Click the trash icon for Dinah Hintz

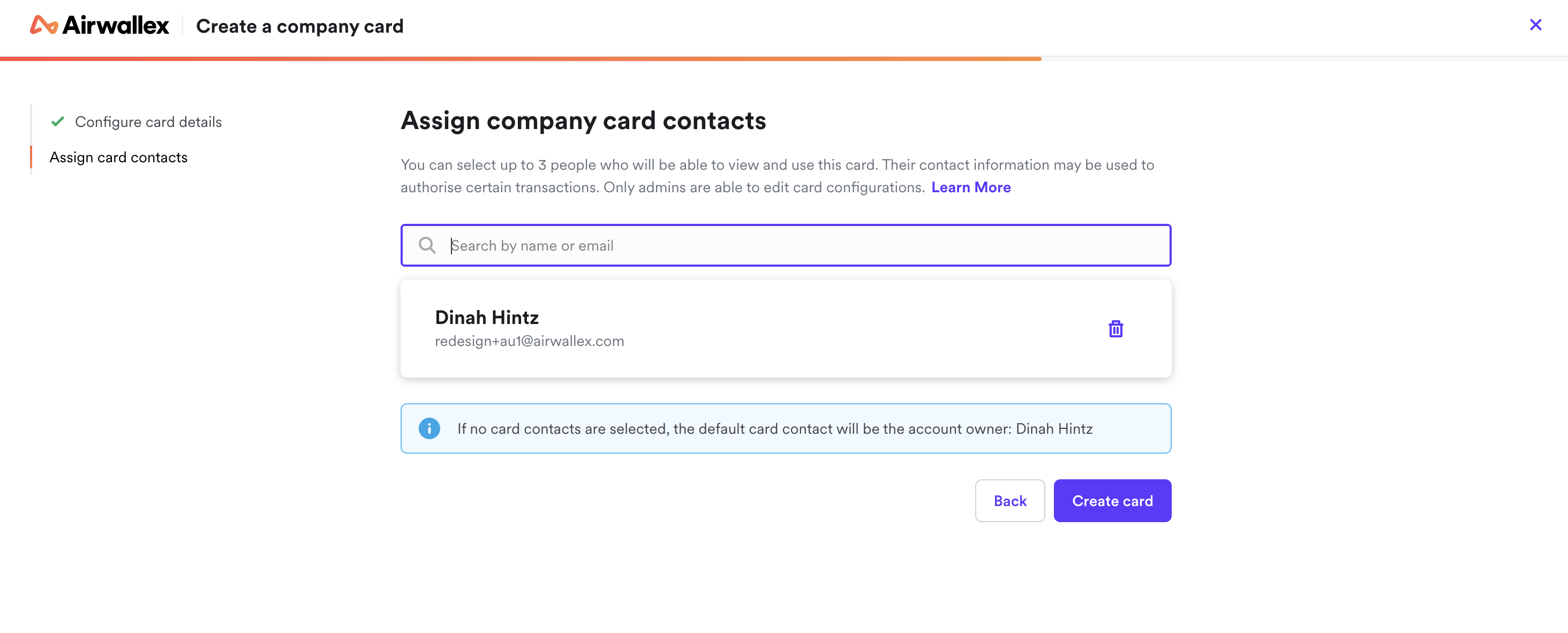[1115, 329]
